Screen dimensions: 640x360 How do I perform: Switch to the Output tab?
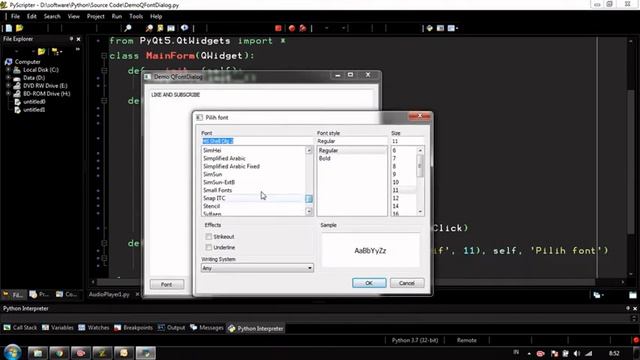(x=171, y=328)
